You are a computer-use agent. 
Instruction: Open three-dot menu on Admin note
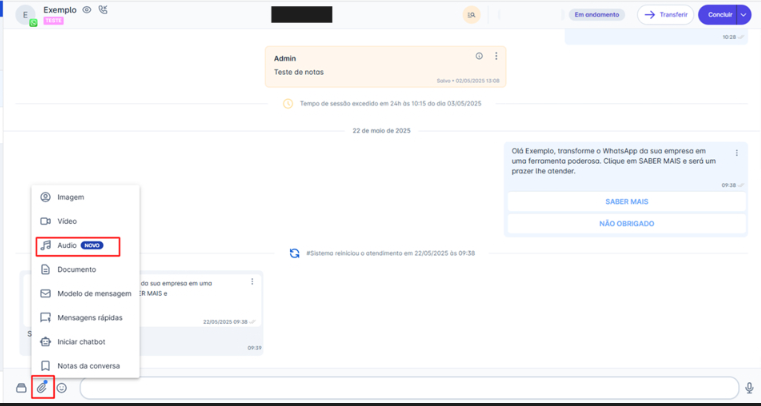tap(496, 56)
